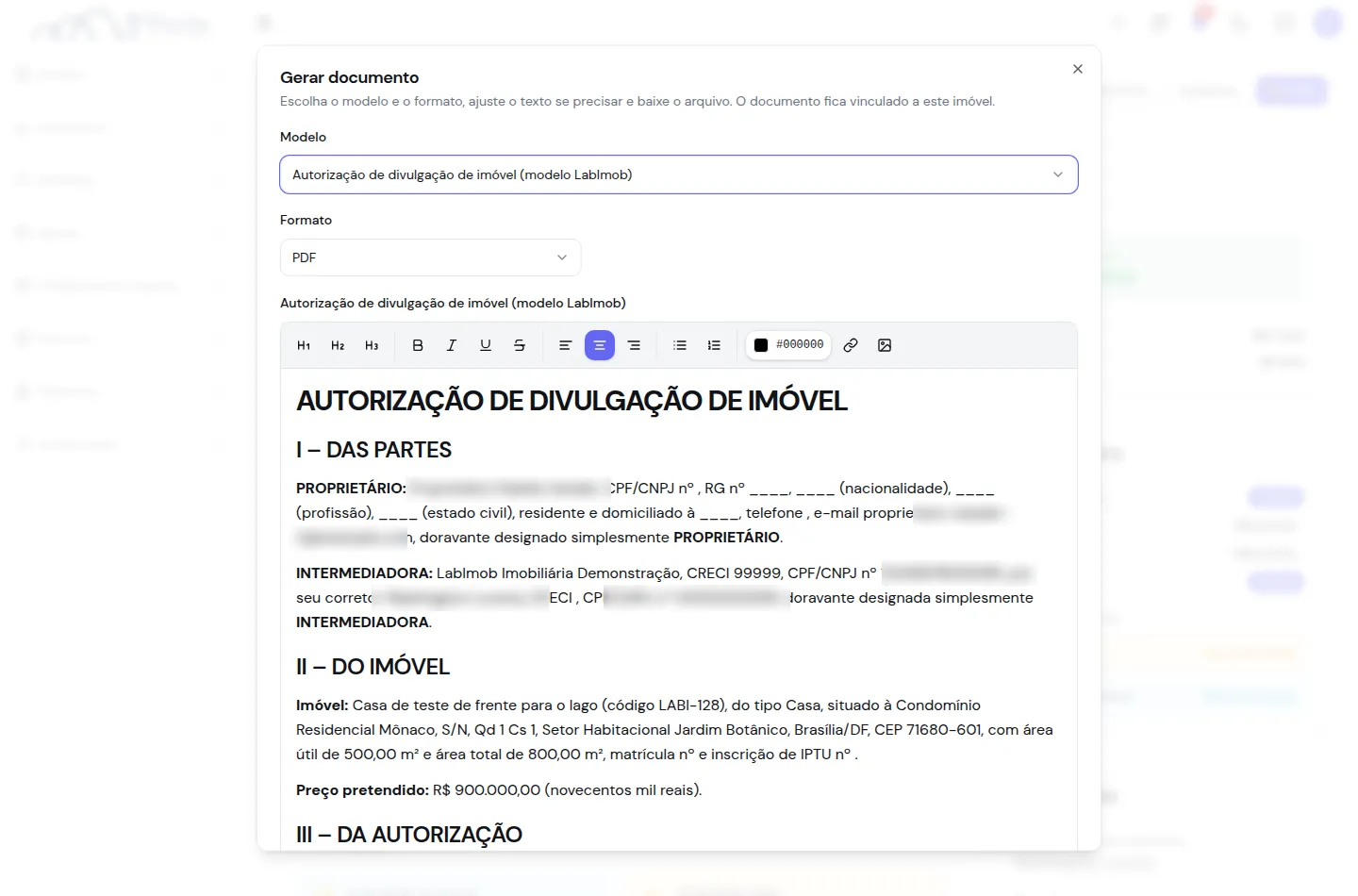Toggle underline formatting
Viewport: 1358px width, 896px height.
(486, 345)
